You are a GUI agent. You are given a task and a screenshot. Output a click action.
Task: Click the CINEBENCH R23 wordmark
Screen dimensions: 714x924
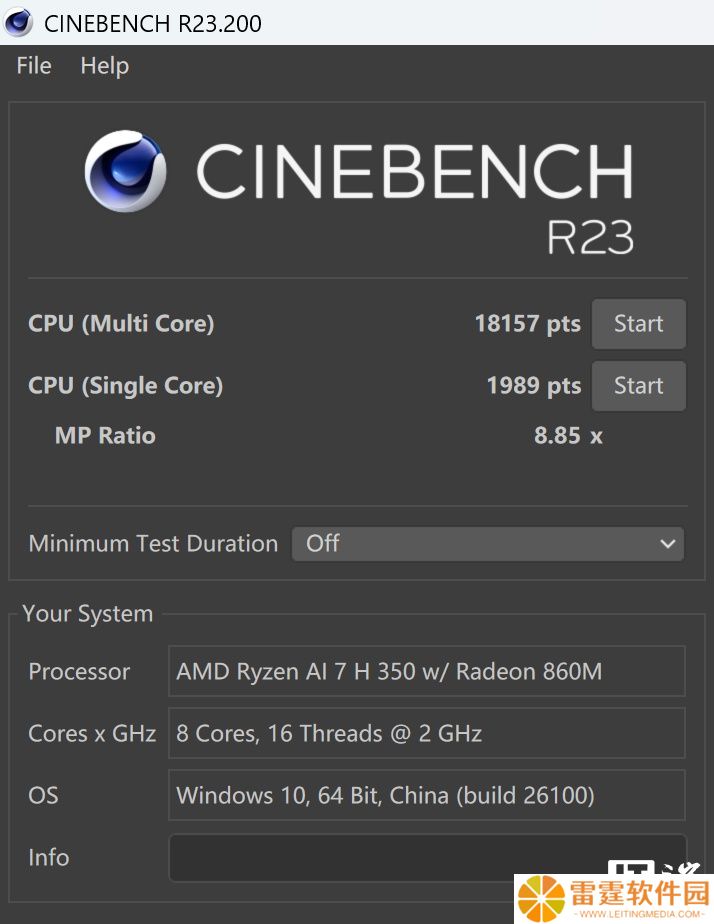(x=415, y=198)
